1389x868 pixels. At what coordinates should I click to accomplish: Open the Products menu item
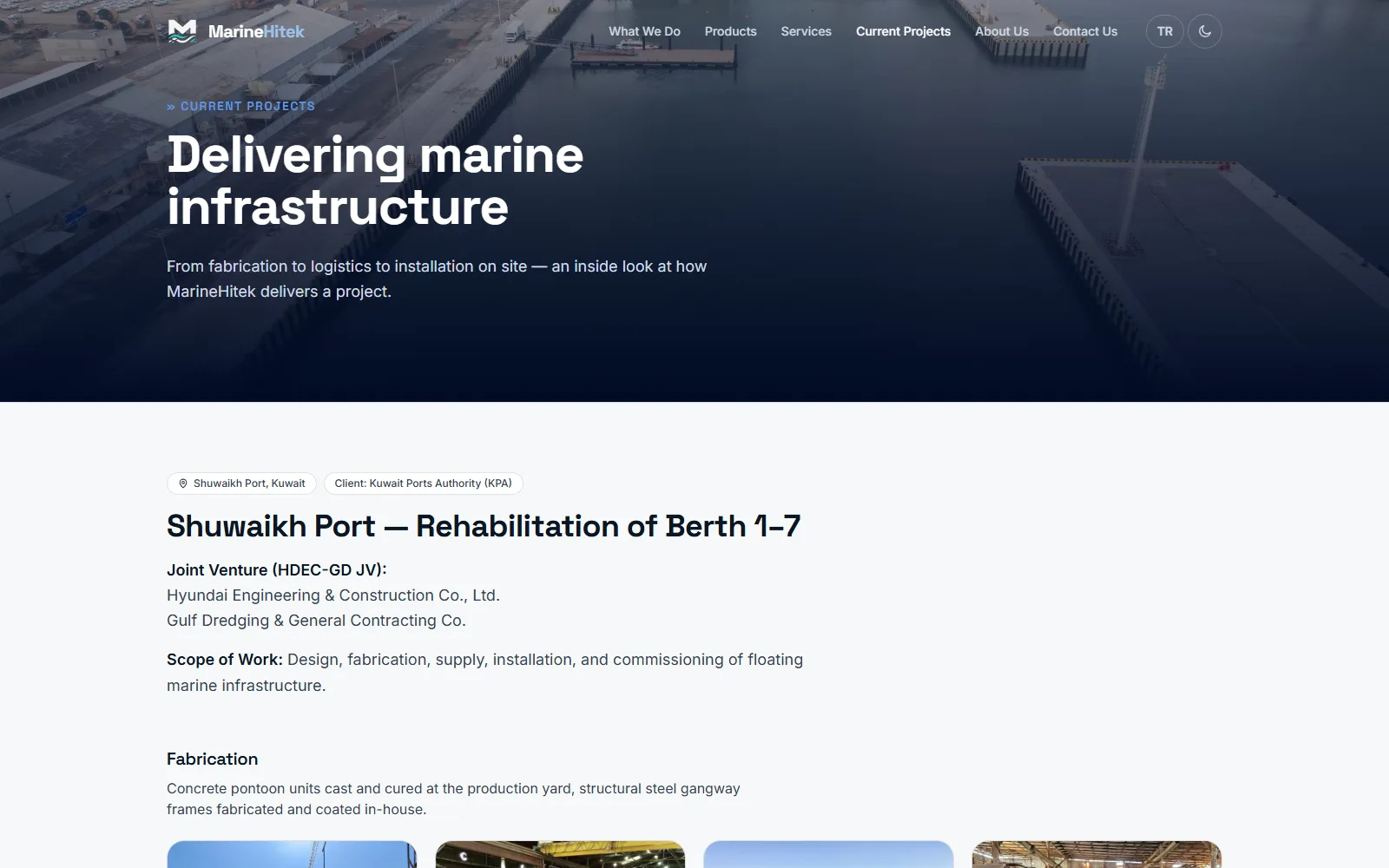click(x=731, y=31)
